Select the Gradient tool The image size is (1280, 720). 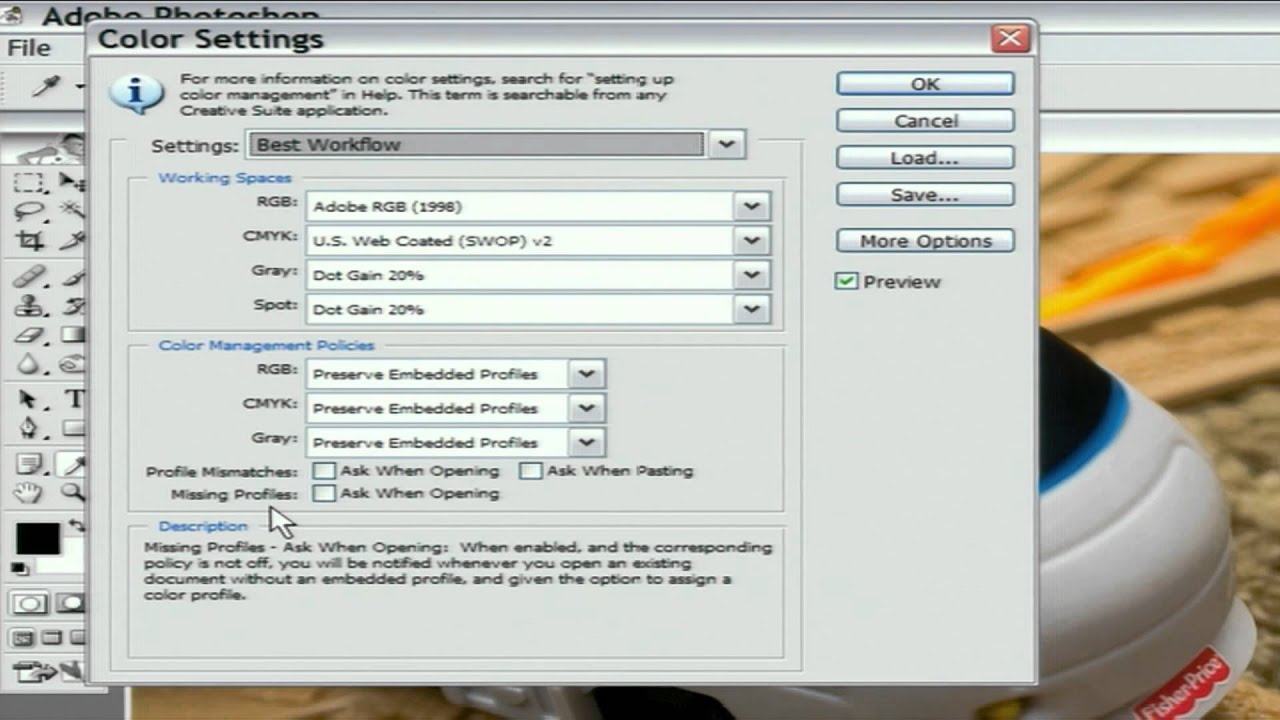tap(73, 335)
